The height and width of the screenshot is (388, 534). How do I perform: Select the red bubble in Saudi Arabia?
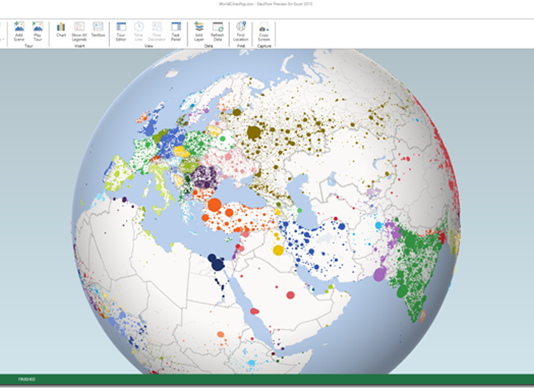[290, 295]
